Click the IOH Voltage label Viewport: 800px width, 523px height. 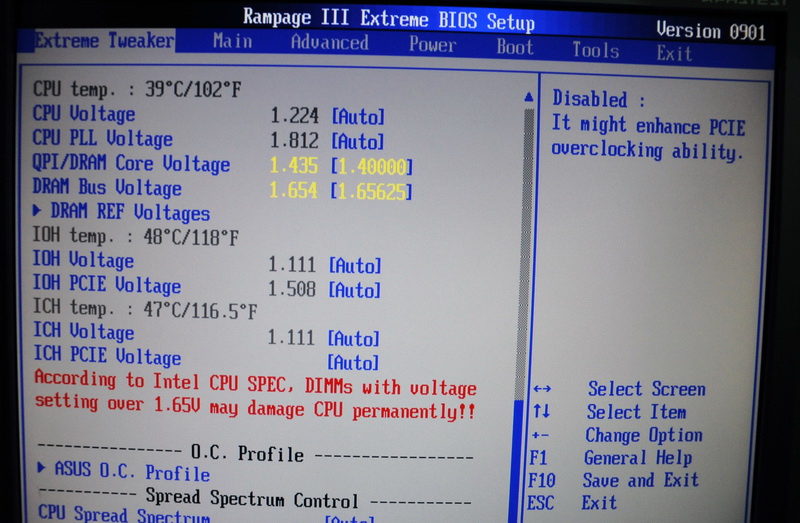(83, 260)
